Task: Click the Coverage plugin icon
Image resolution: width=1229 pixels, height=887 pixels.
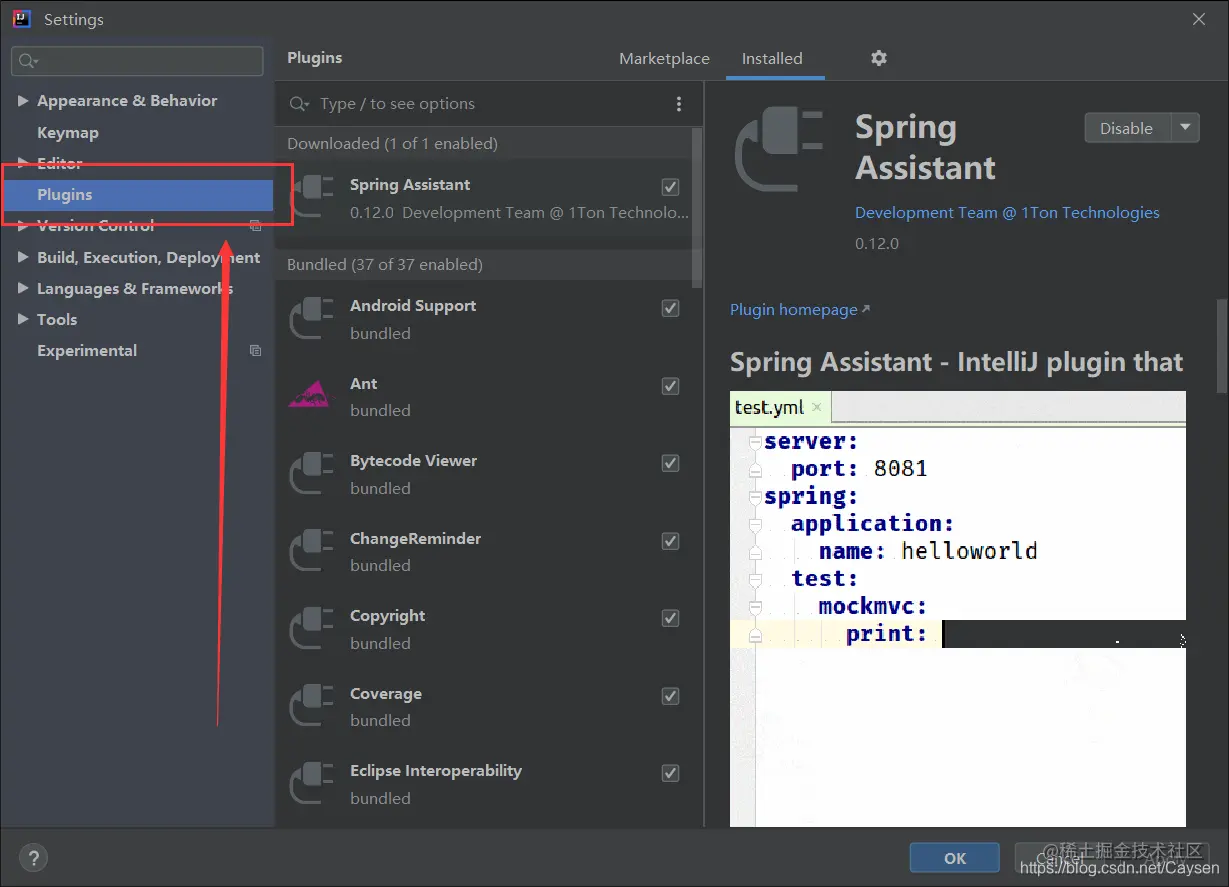Action: click(x=312, y=706)
